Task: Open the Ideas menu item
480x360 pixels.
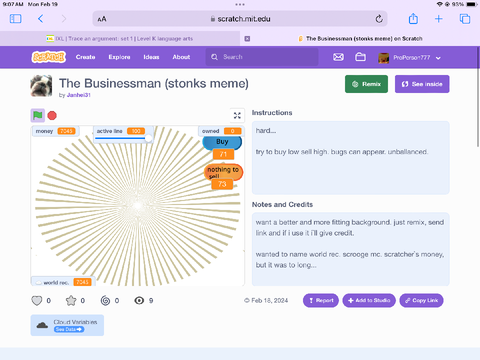Action: (151, 57)
